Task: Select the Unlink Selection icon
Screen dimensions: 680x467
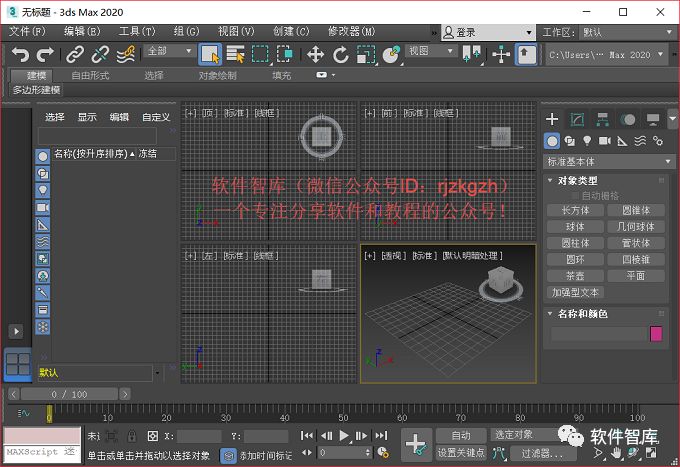Action: 100,55
